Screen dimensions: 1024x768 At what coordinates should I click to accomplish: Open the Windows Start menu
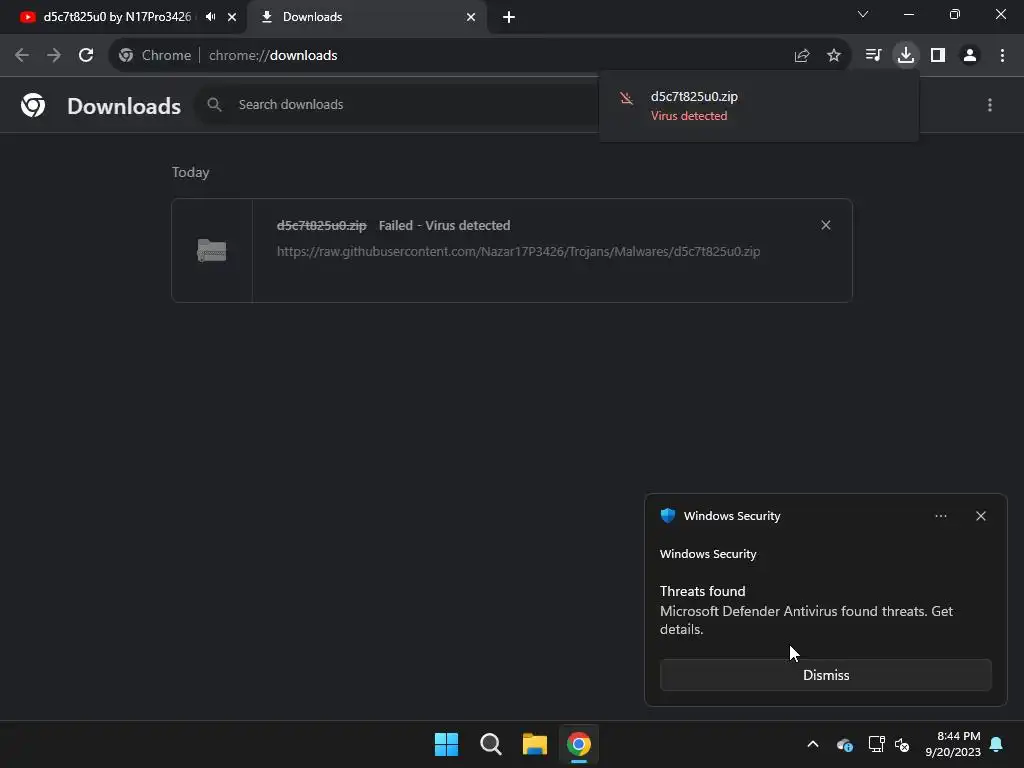pos(447,744)
